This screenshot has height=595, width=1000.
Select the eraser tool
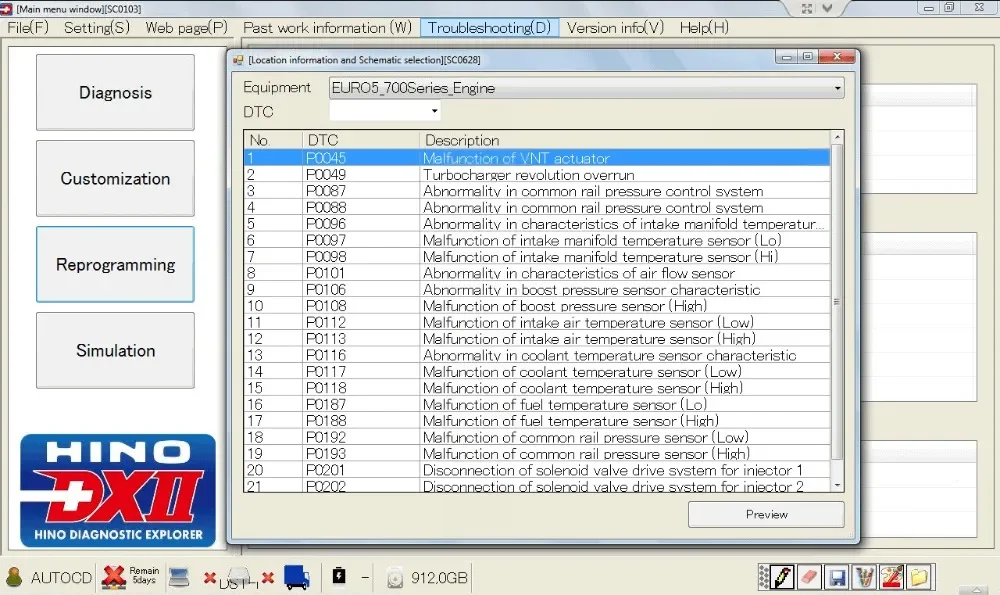(808, 577)
